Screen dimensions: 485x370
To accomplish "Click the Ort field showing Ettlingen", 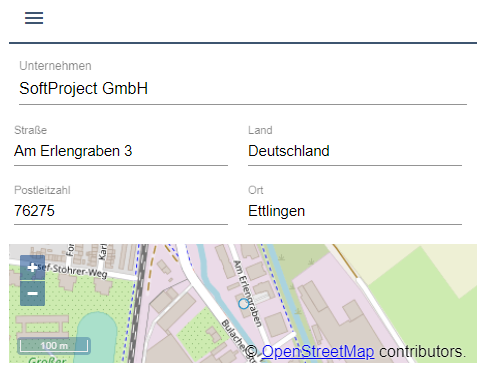I will point(355,211).
